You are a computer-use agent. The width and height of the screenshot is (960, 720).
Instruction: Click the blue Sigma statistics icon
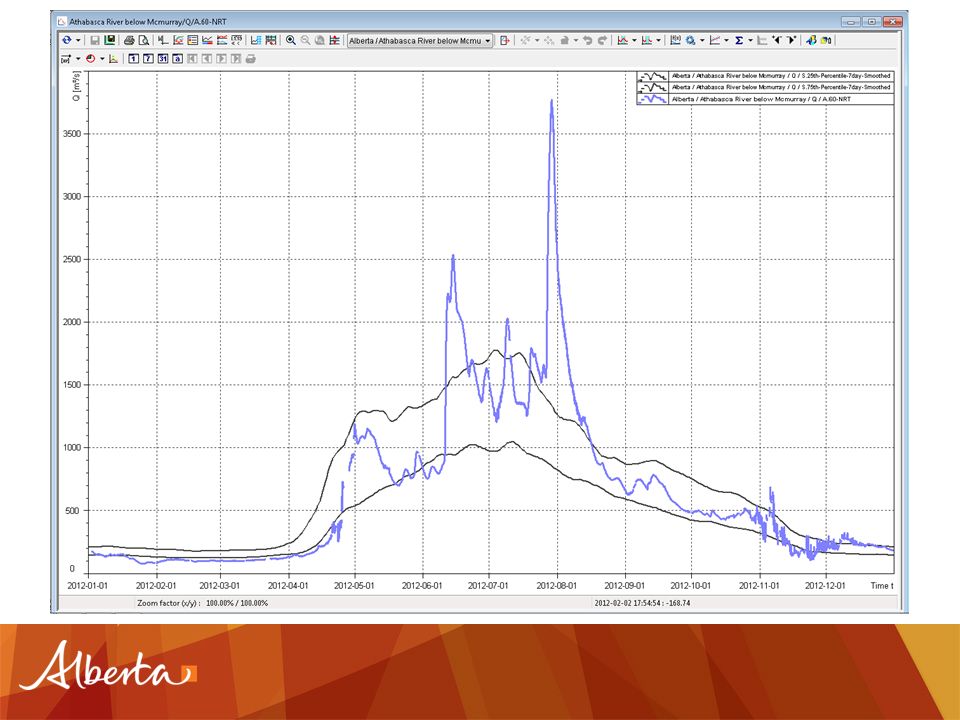(x=739, y=40)
